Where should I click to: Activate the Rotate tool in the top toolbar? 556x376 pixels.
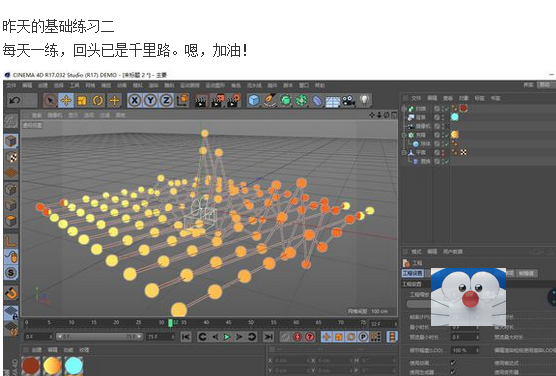point(98,101)
